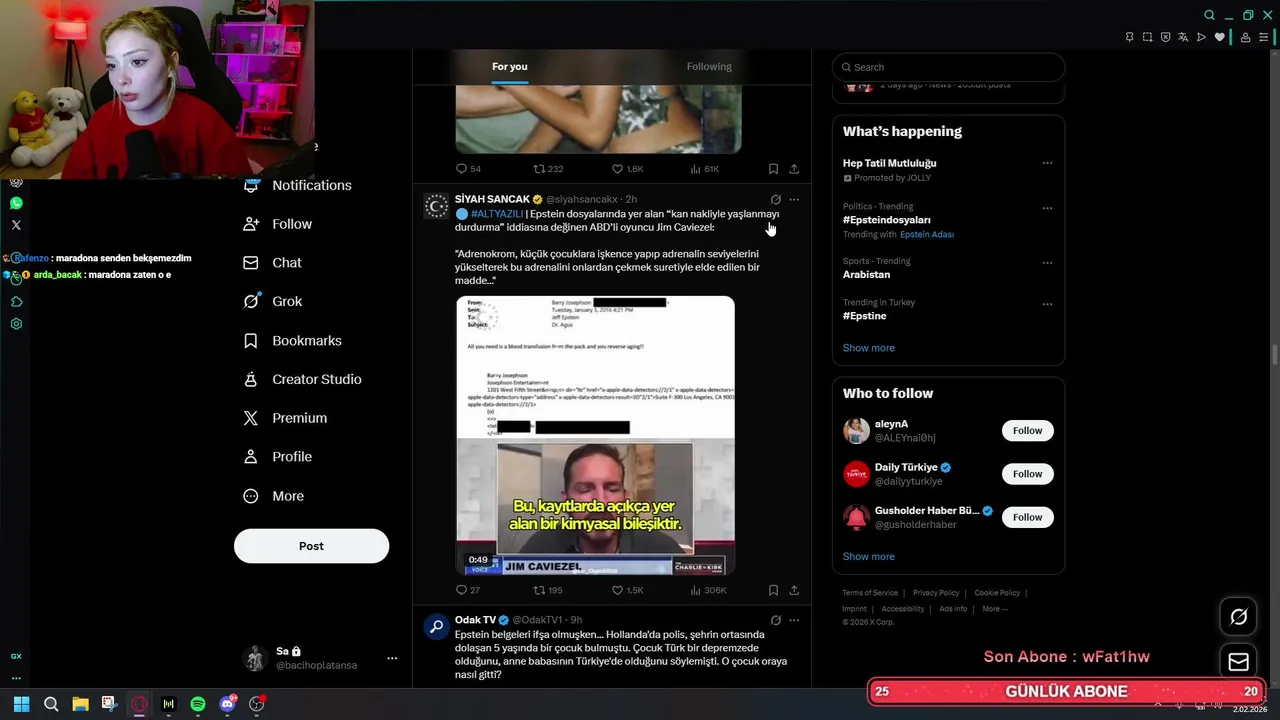Open Bookmarks in the sidebar

(292, 340)
